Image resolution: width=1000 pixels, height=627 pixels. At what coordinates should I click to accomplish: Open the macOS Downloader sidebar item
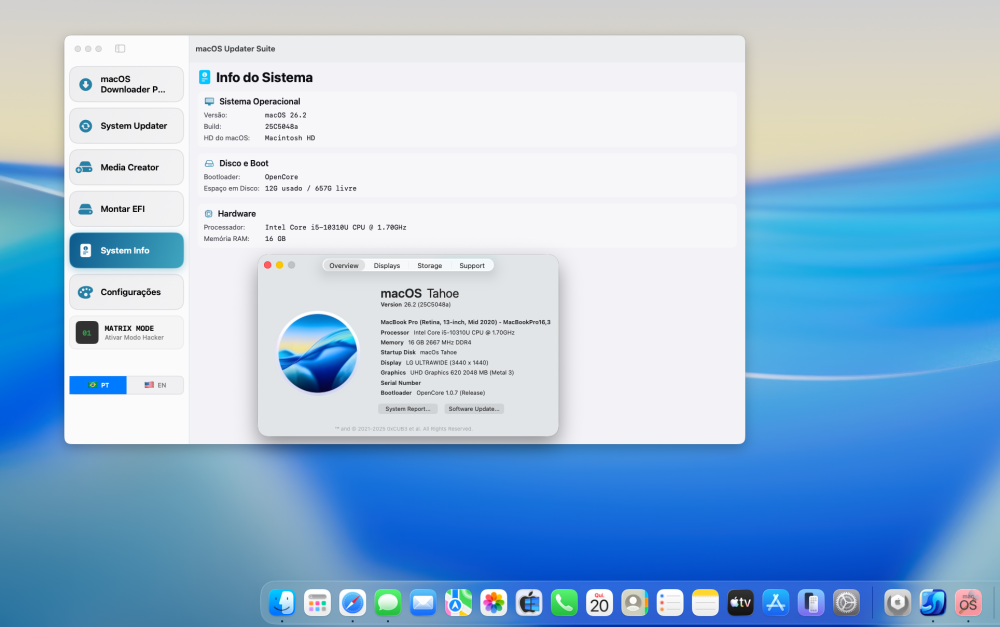point(126,84)
